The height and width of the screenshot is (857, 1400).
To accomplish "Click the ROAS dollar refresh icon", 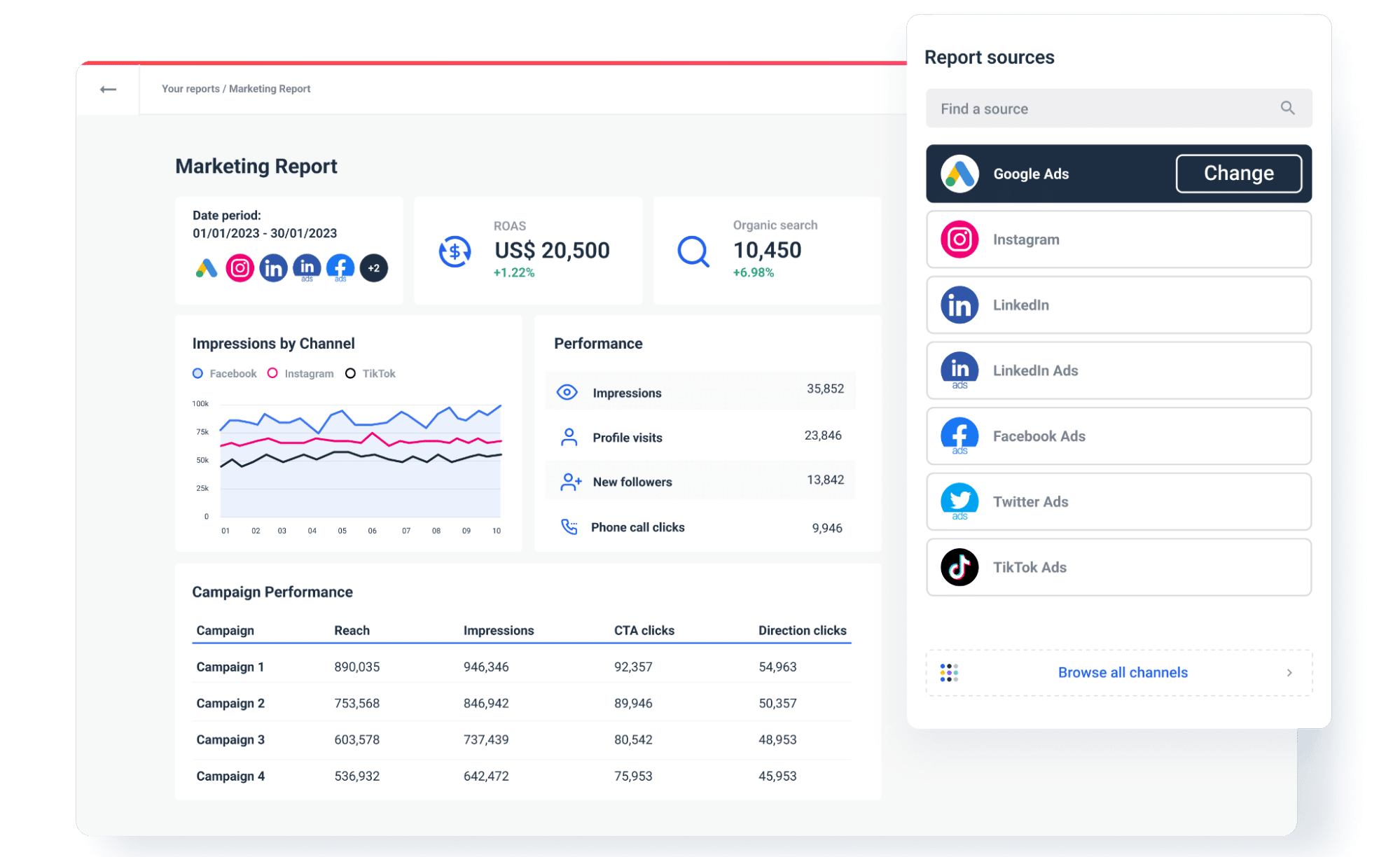I will click(455, 251).
